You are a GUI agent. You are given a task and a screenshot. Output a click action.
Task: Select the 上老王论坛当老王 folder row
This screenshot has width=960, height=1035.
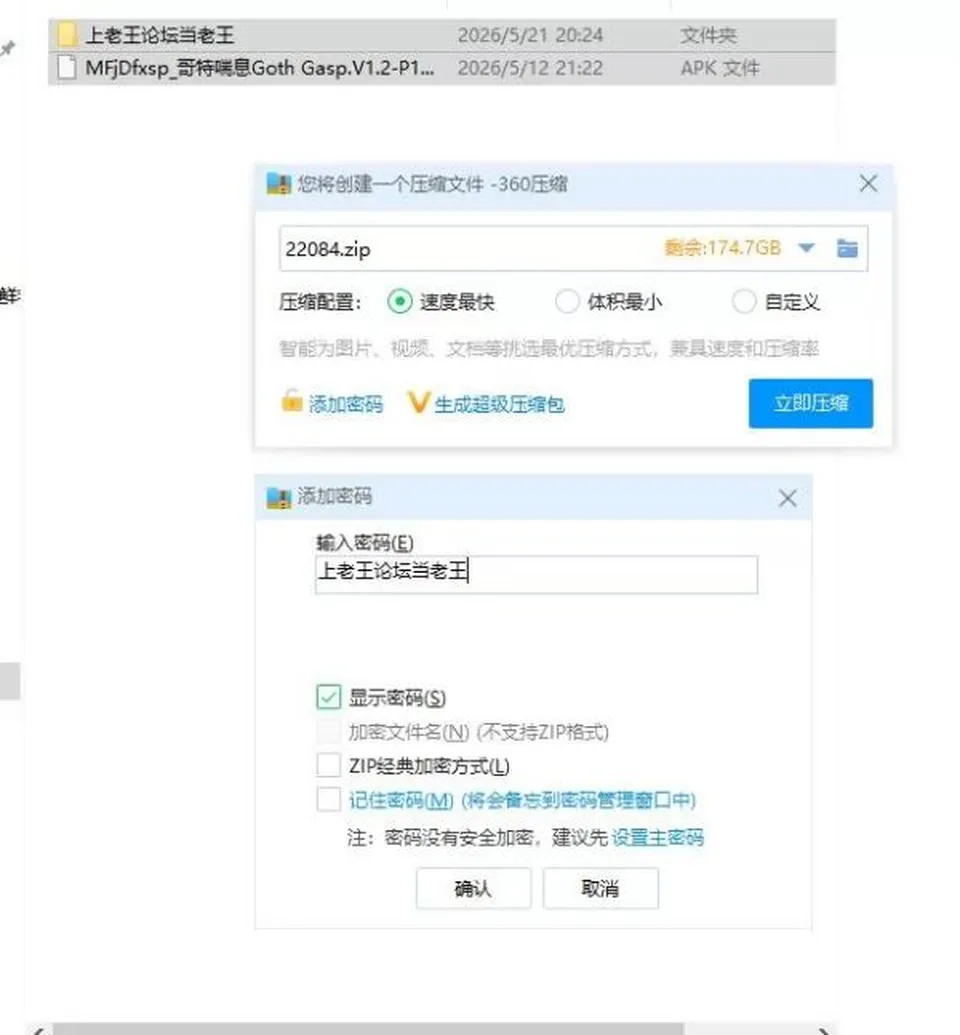[442, 35]
